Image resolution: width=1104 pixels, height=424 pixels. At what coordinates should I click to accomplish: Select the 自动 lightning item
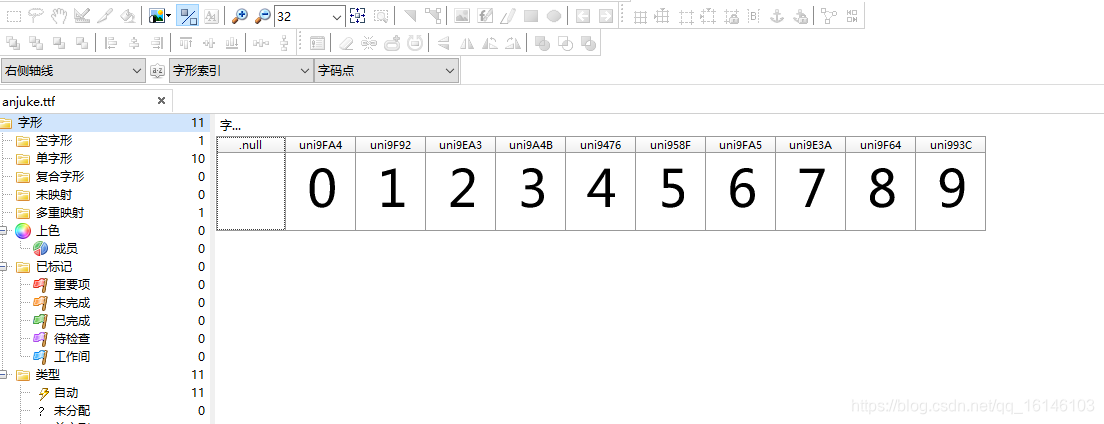[65, 392]
